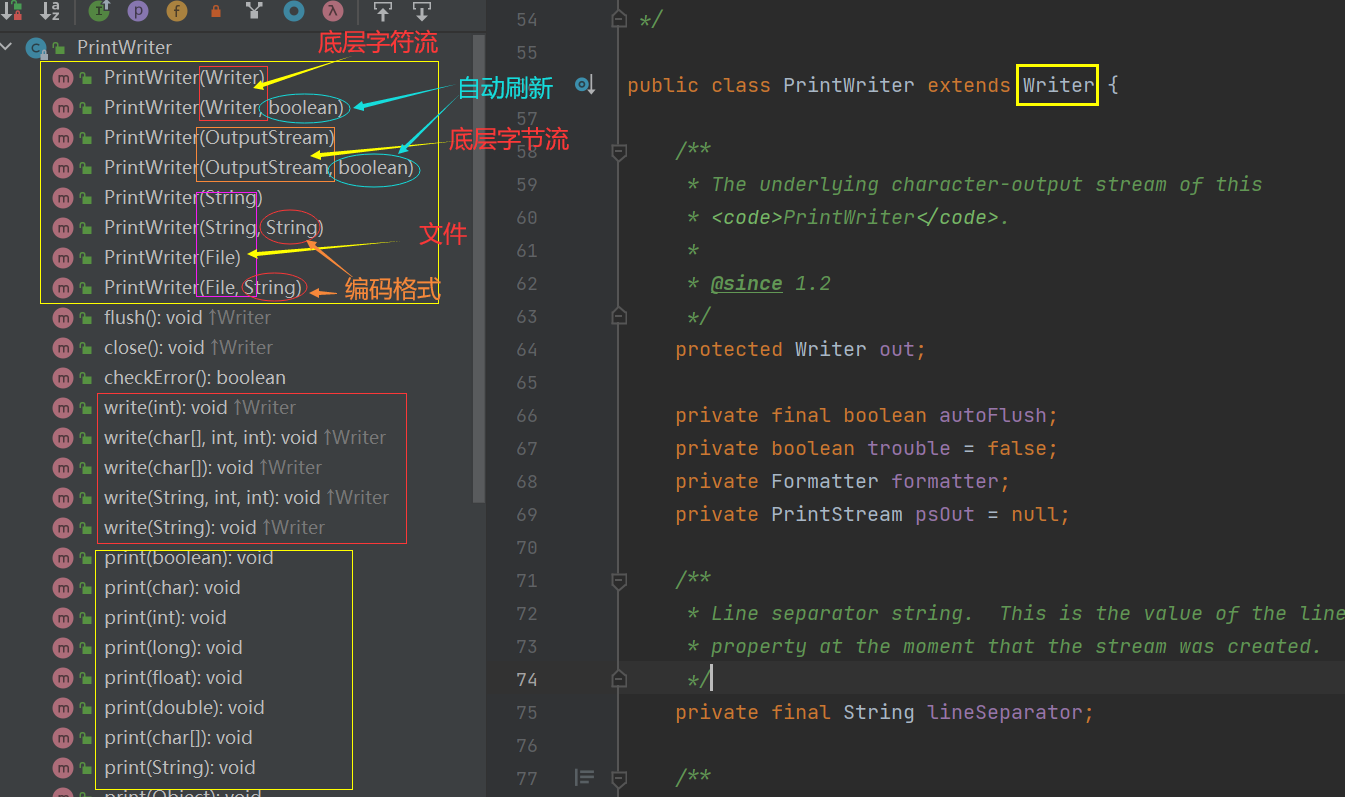Toggle show anonymous classes blue circle button
This screenshot has height=797, width=1345.
pyautogui.click(x=294, y=11)
